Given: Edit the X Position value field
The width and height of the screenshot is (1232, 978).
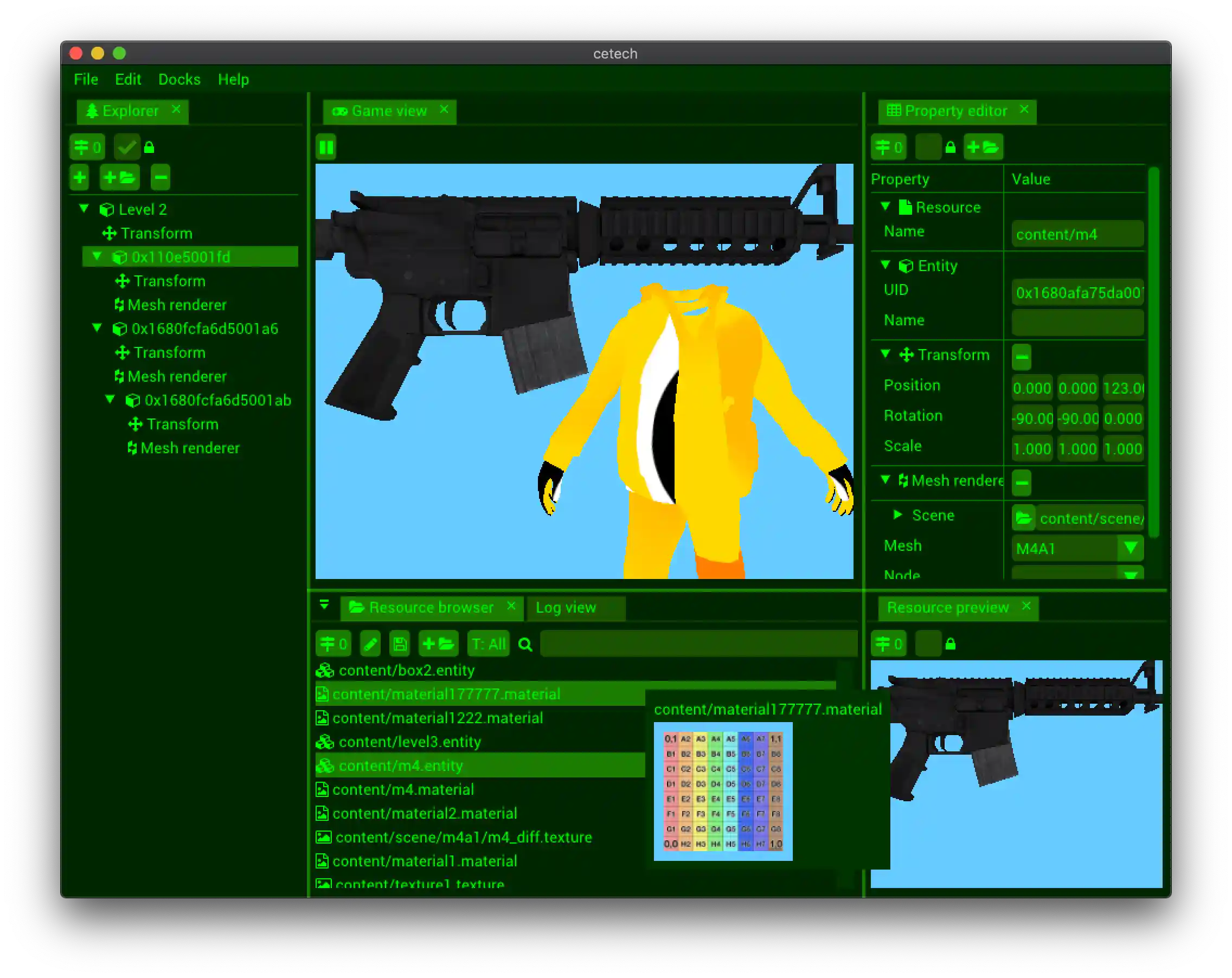Looking at the screenshot, I should (1031, 388).
